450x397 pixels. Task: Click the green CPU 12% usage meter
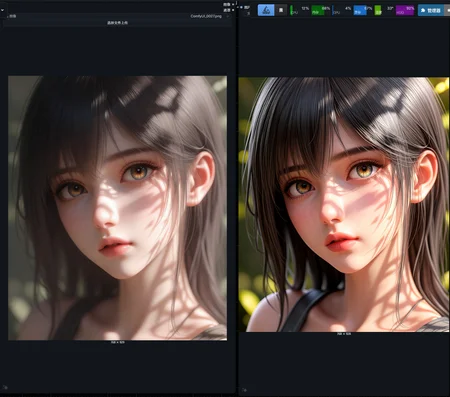coord(300,10)
